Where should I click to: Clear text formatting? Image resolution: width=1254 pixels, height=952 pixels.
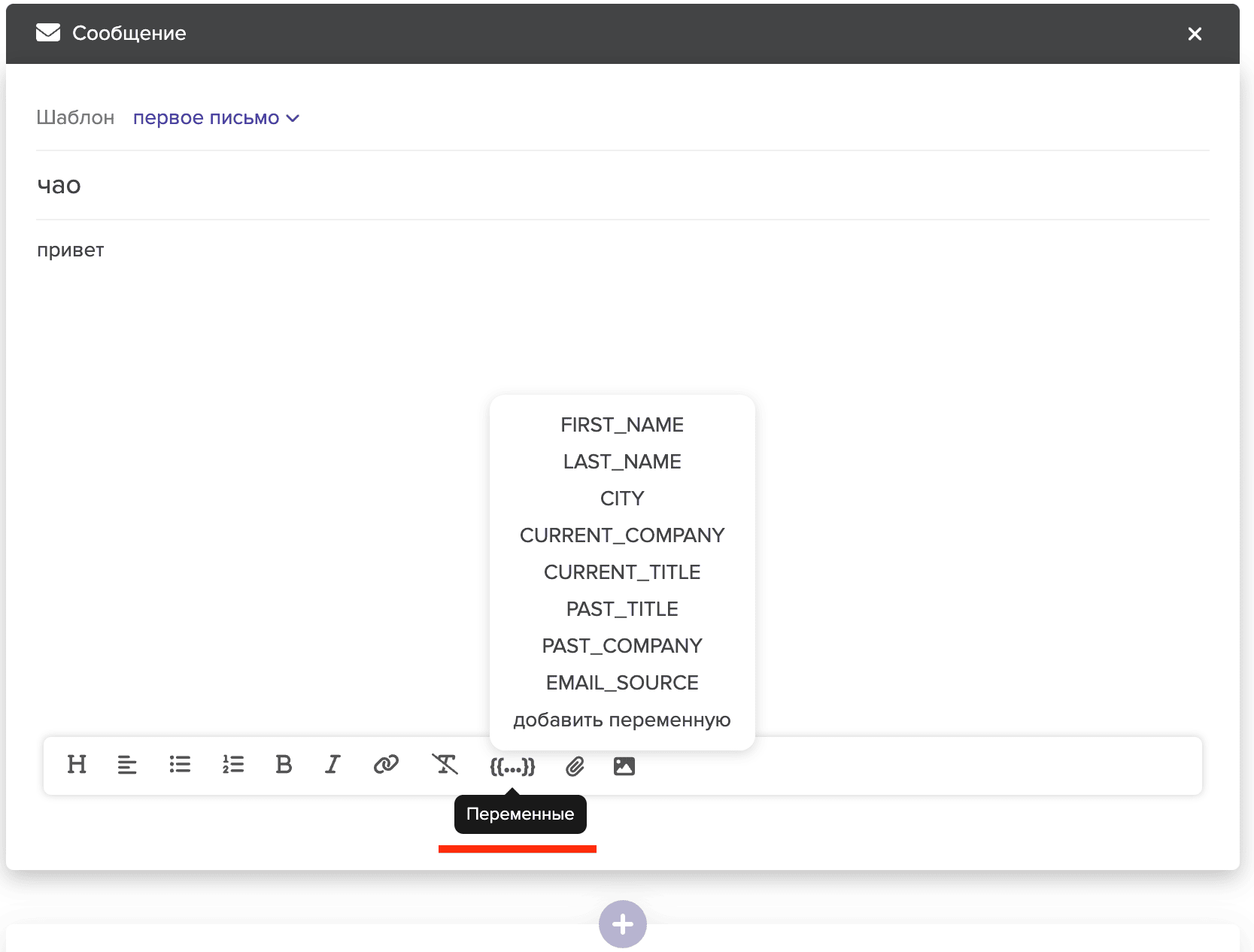[x=445, y=765]
